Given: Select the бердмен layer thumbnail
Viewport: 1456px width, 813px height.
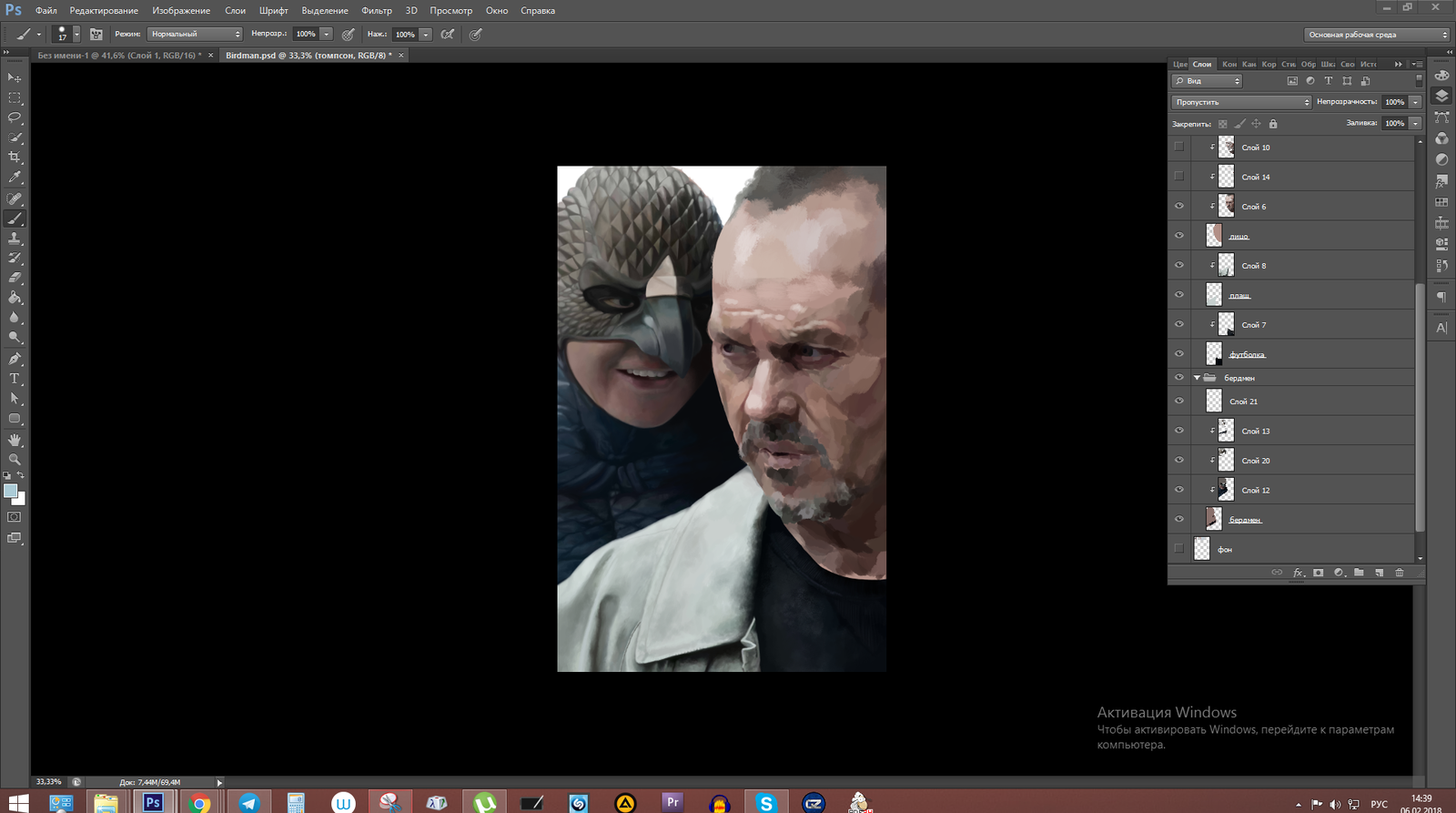Looking at the screenshot, I should (x=1214, y=519).
